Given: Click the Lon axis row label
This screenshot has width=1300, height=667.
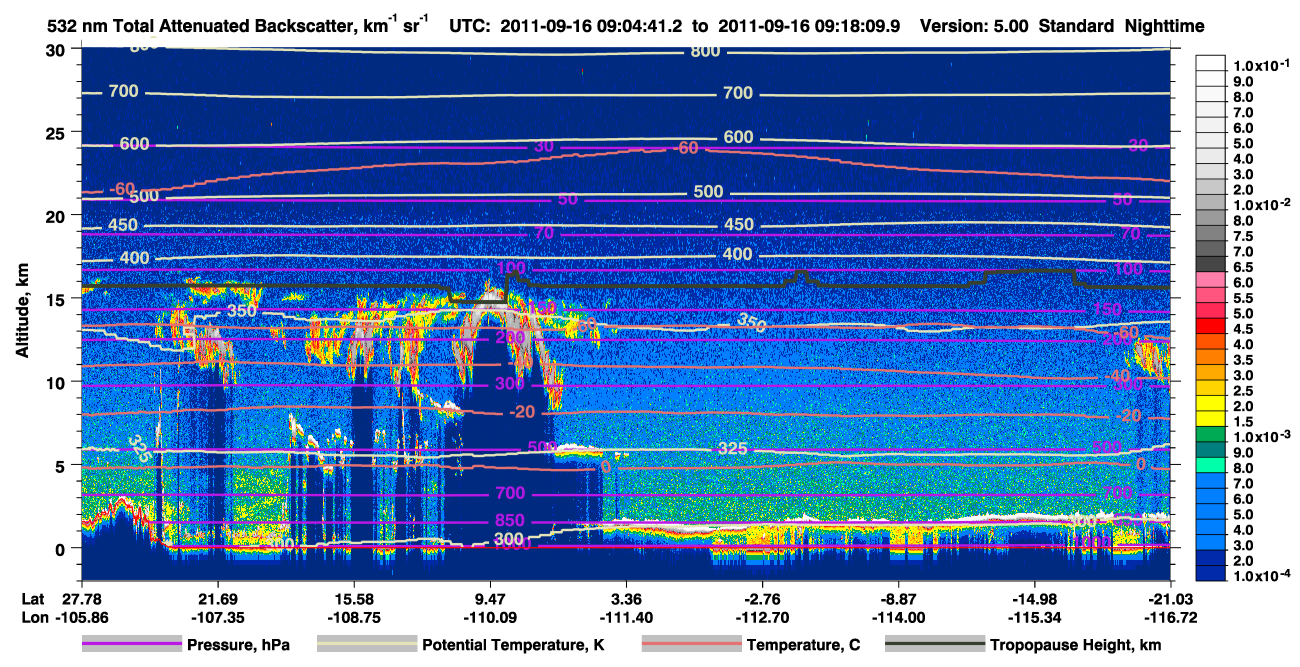Looking at the screenshot, I should [34, 616].
